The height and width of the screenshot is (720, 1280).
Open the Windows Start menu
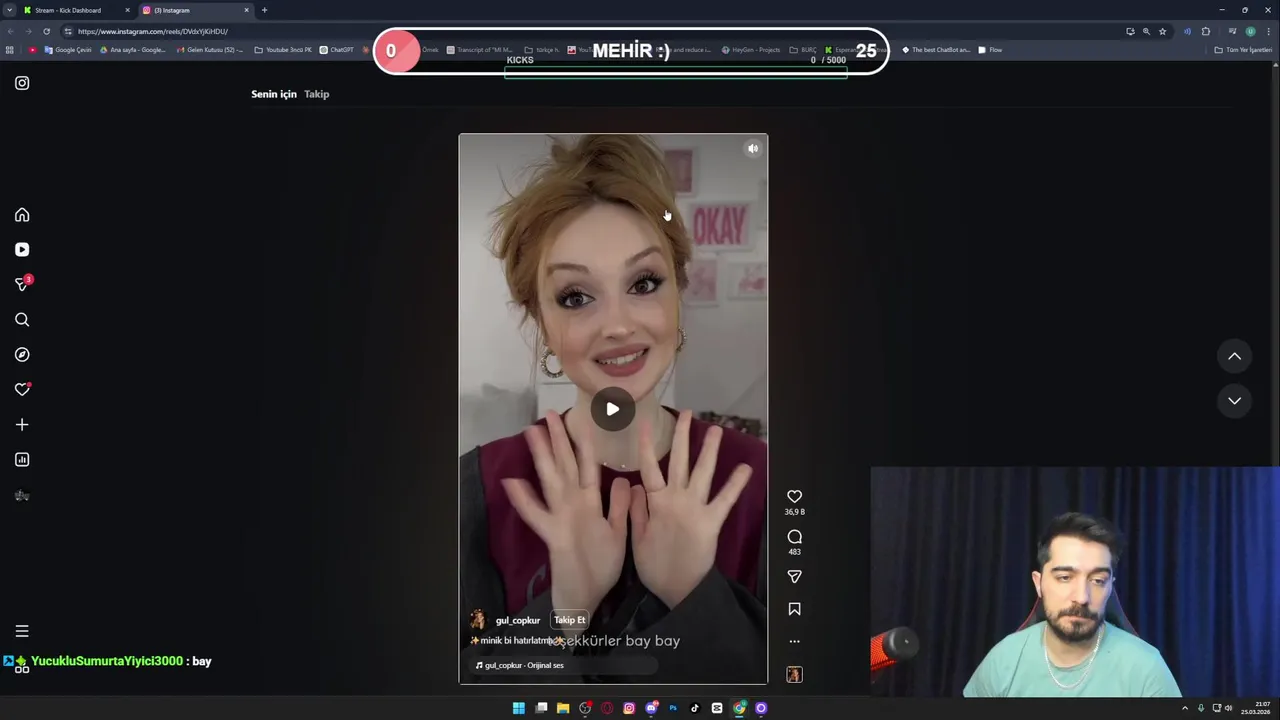[518, 708]
